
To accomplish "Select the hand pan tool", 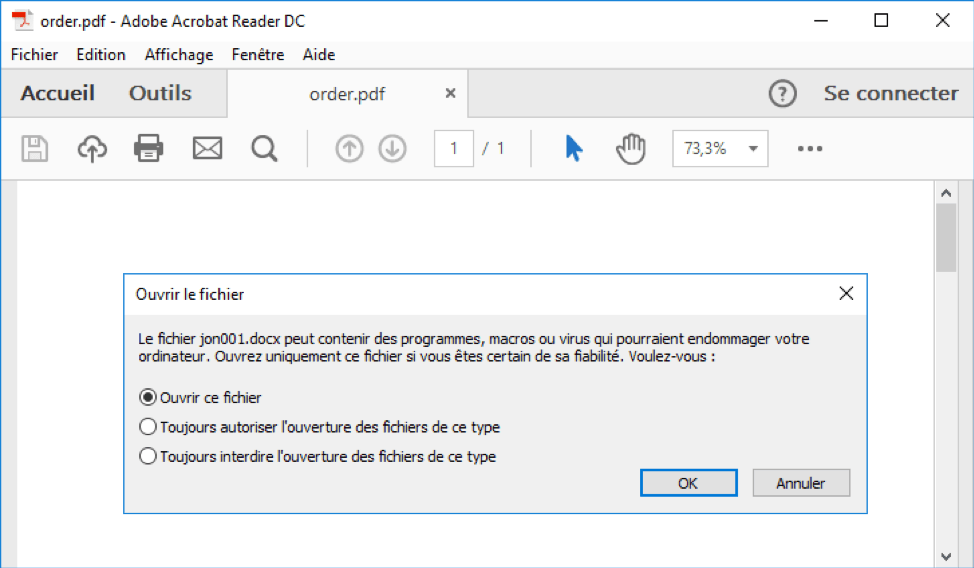I will (630, 149).
